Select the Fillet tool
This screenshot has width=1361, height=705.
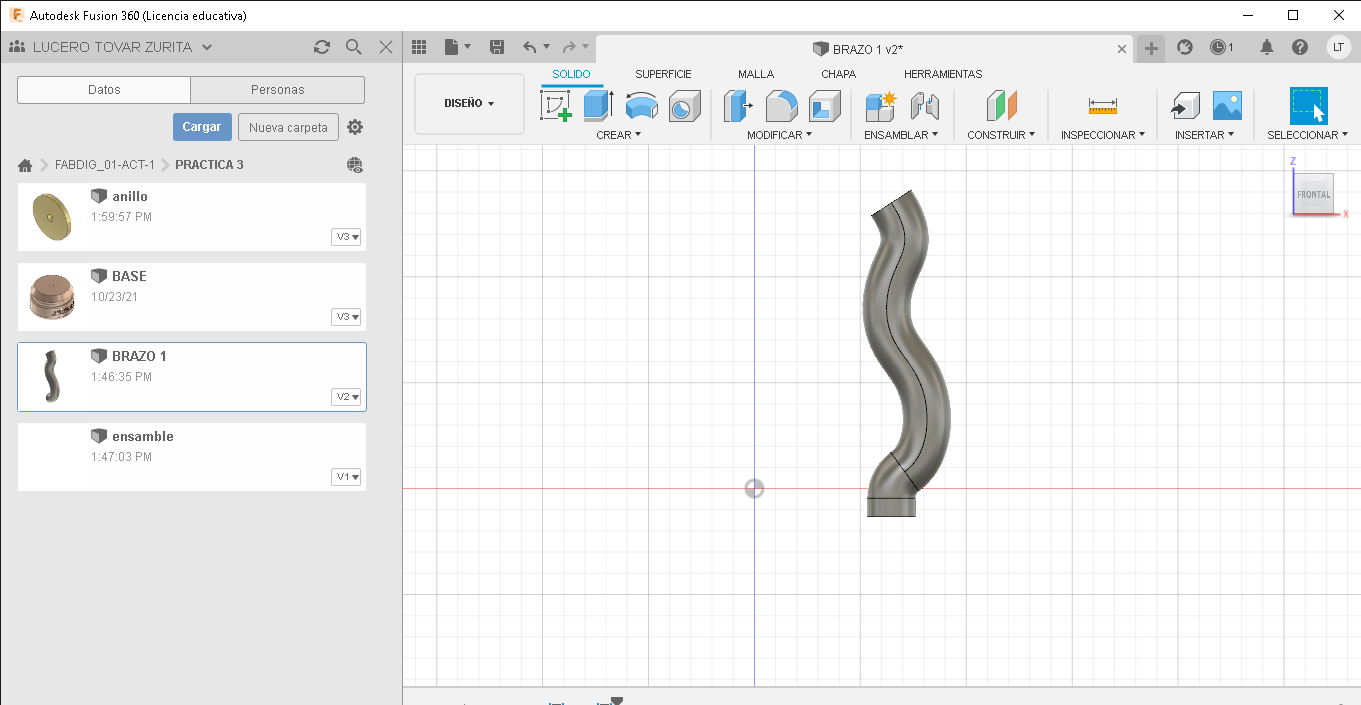(781, 106)
